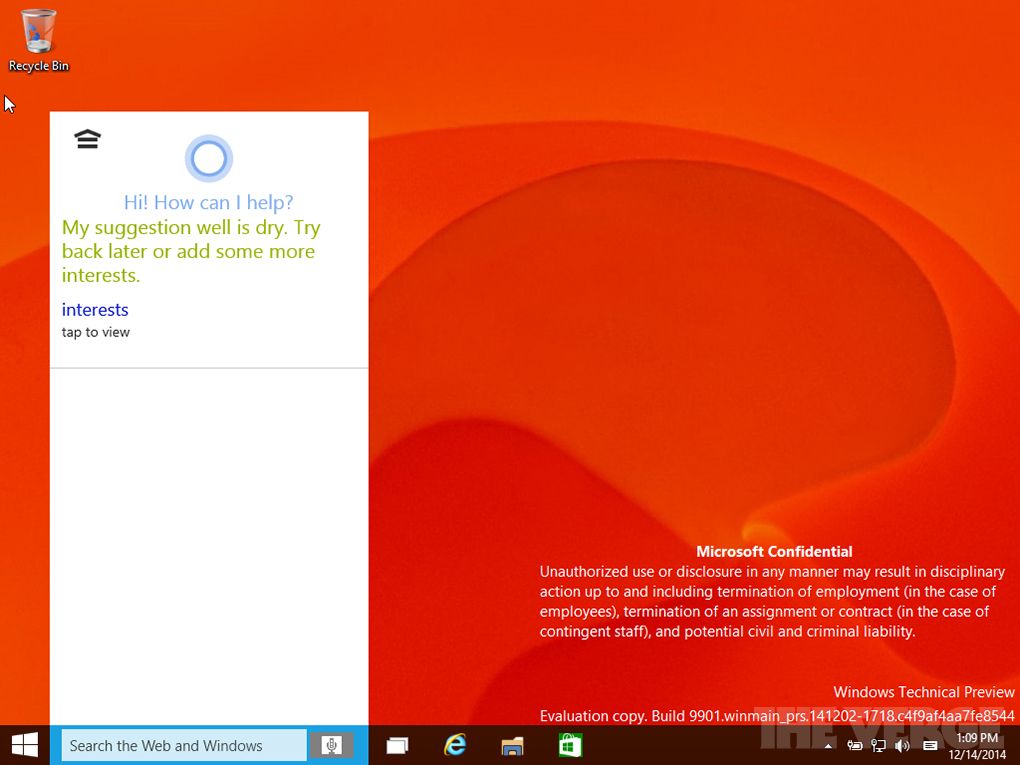This screenshot has height=765, width=1020.
Task: Activate the microphone voice search button
Action: tap(332, 745)
